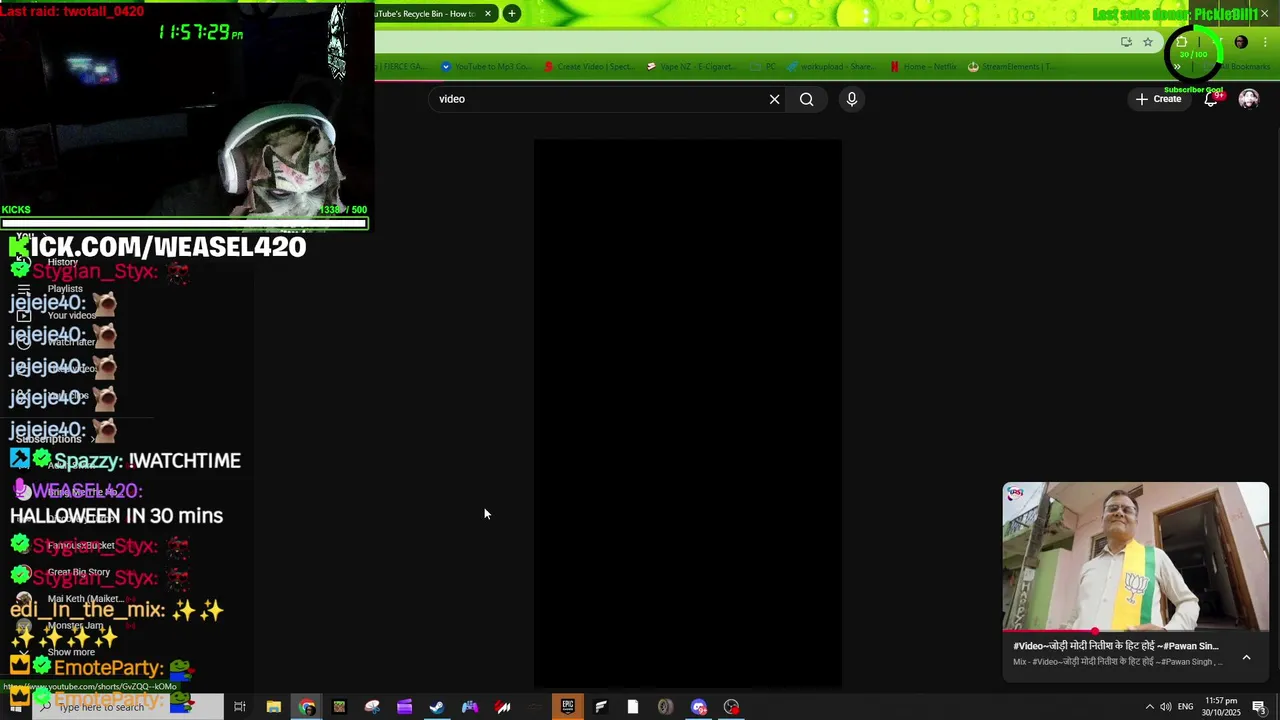Open the Monster Jam subscription

pyautogui.click(x=75, y=626)
